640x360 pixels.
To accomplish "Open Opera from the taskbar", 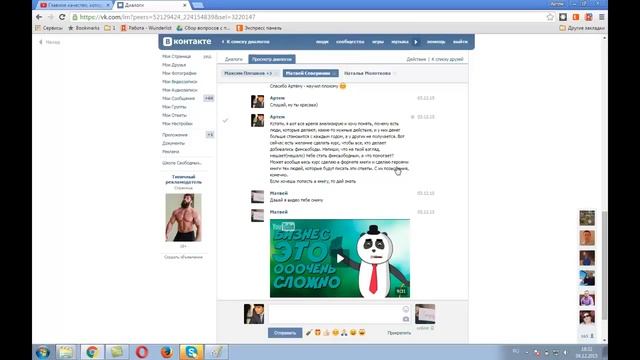I will pos(142,352).
